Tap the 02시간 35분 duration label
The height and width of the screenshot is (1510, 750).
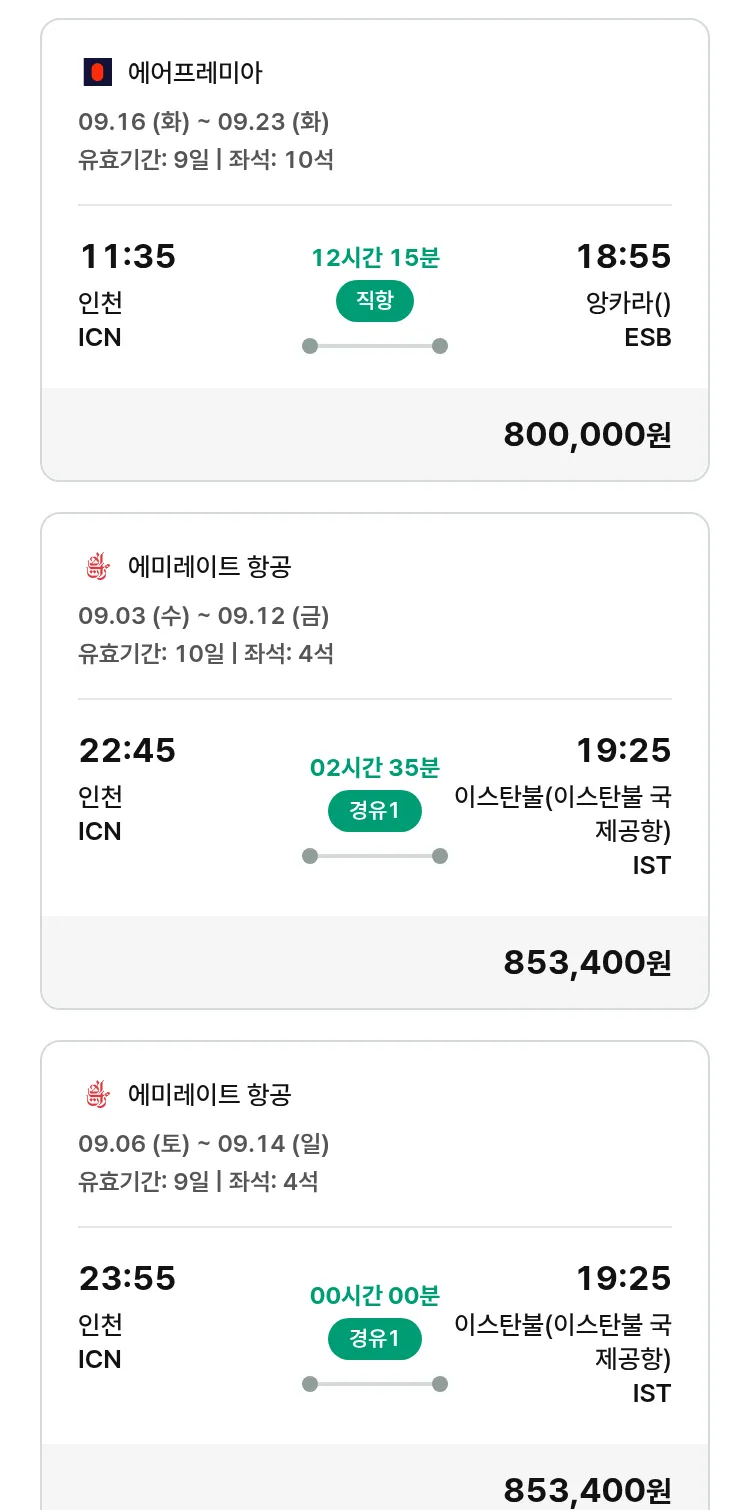point(375,768)
